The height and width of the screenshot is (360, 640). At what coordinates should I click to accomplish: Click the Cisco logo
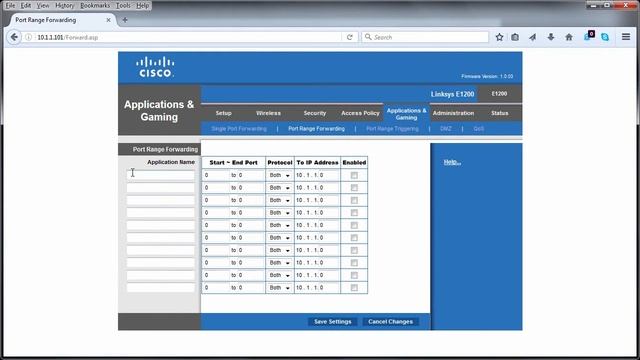(x=155, y=67)
